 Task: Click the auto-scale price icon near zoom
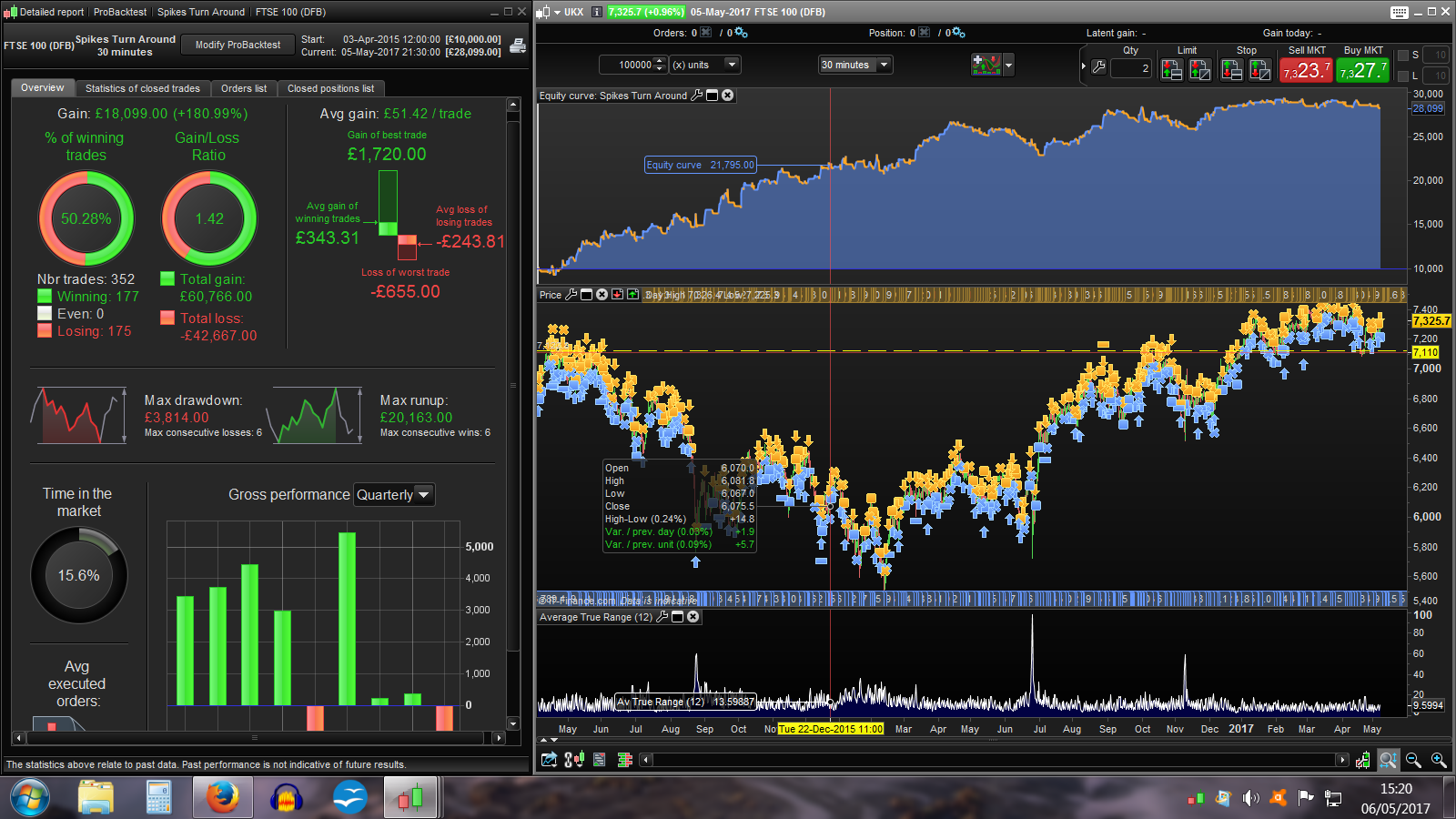coord(1362,759)
